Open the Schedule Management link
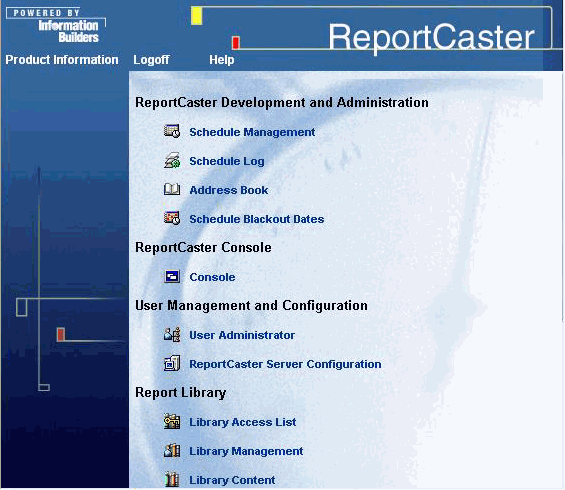The width and height of the screenshot is (565, 490). pos(252,132)
